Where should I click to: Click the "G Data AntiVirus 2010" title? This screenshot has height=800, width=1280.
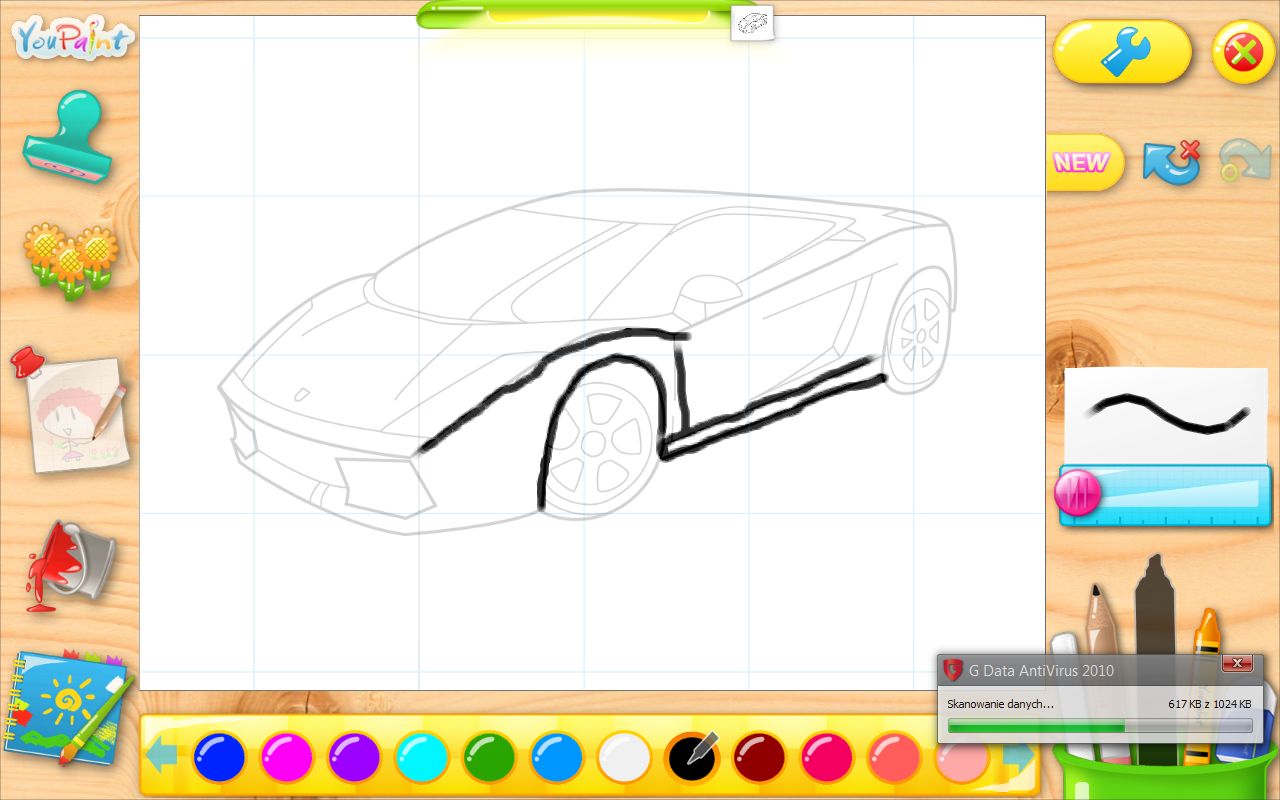point(1041,670)
